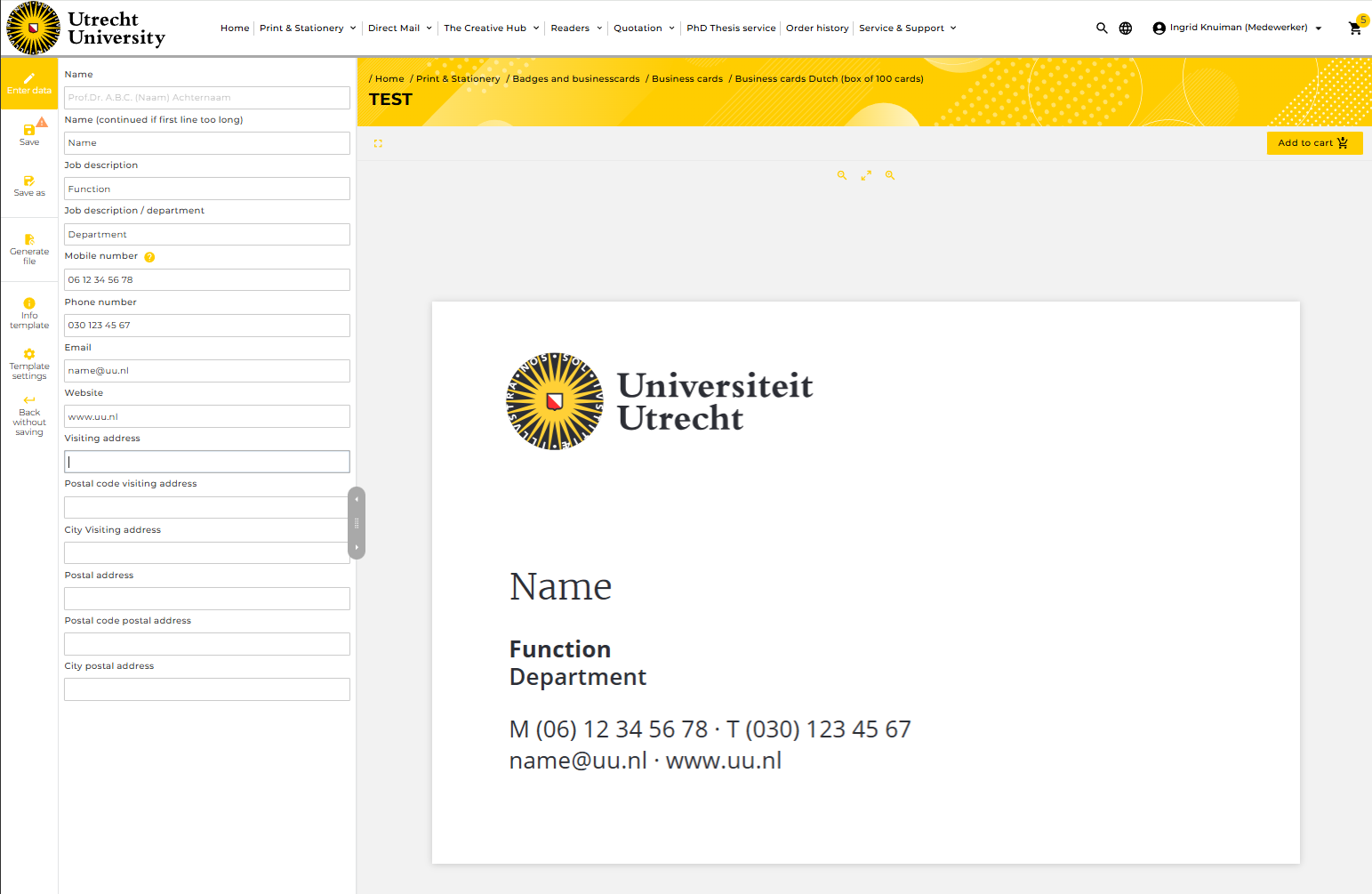The image size is (1372, 894).
Task: Fit the card preview to the window
Action: click(865, 175)
